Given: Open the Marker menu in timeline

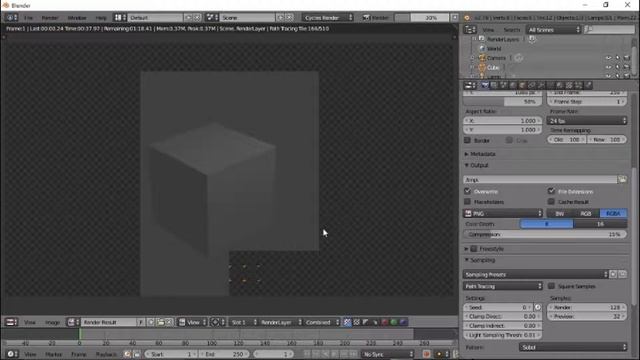Looking at the screenshot, I should (x=53, y=354).
